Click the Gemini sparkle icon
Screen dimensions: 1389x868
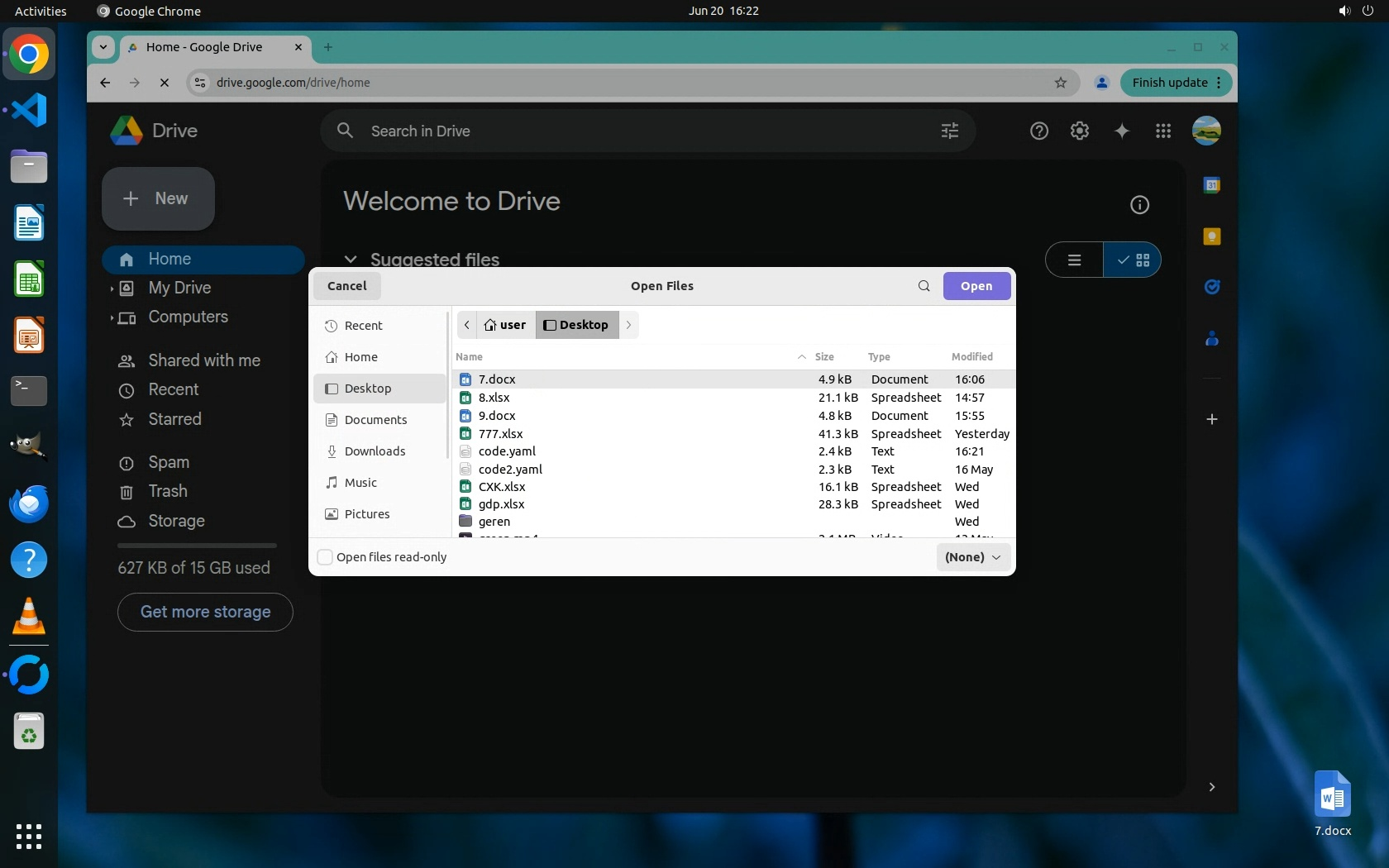tap(1121, 131)
